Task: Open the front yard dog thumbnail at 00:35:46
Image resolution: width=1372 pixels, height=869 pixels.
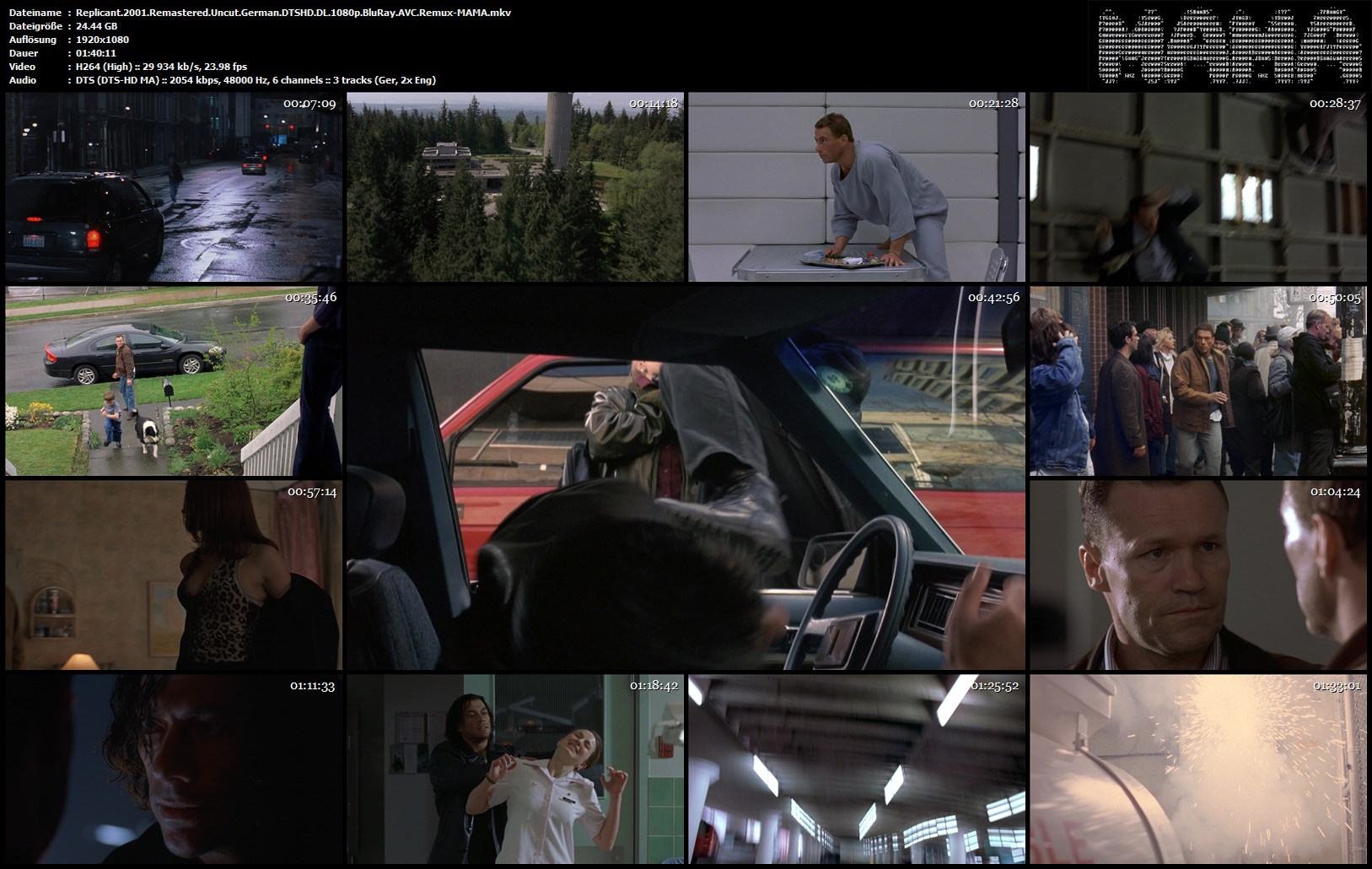Action: [x=175, y=381]
